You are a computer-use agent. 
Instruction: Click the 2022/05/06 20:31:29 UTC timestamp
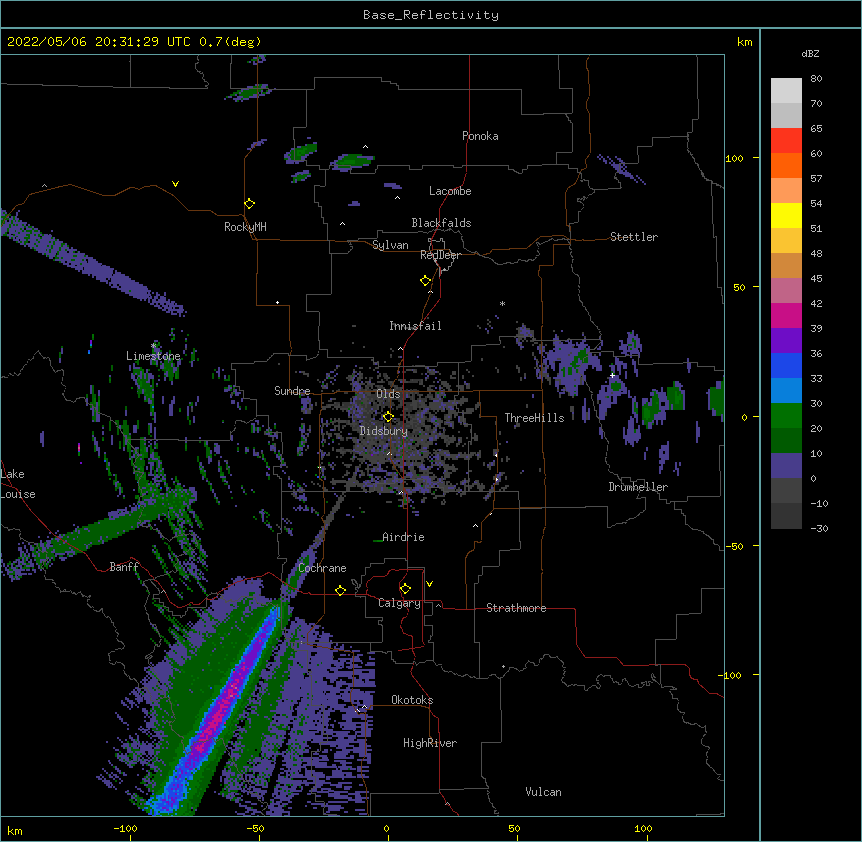coord(100,42)
